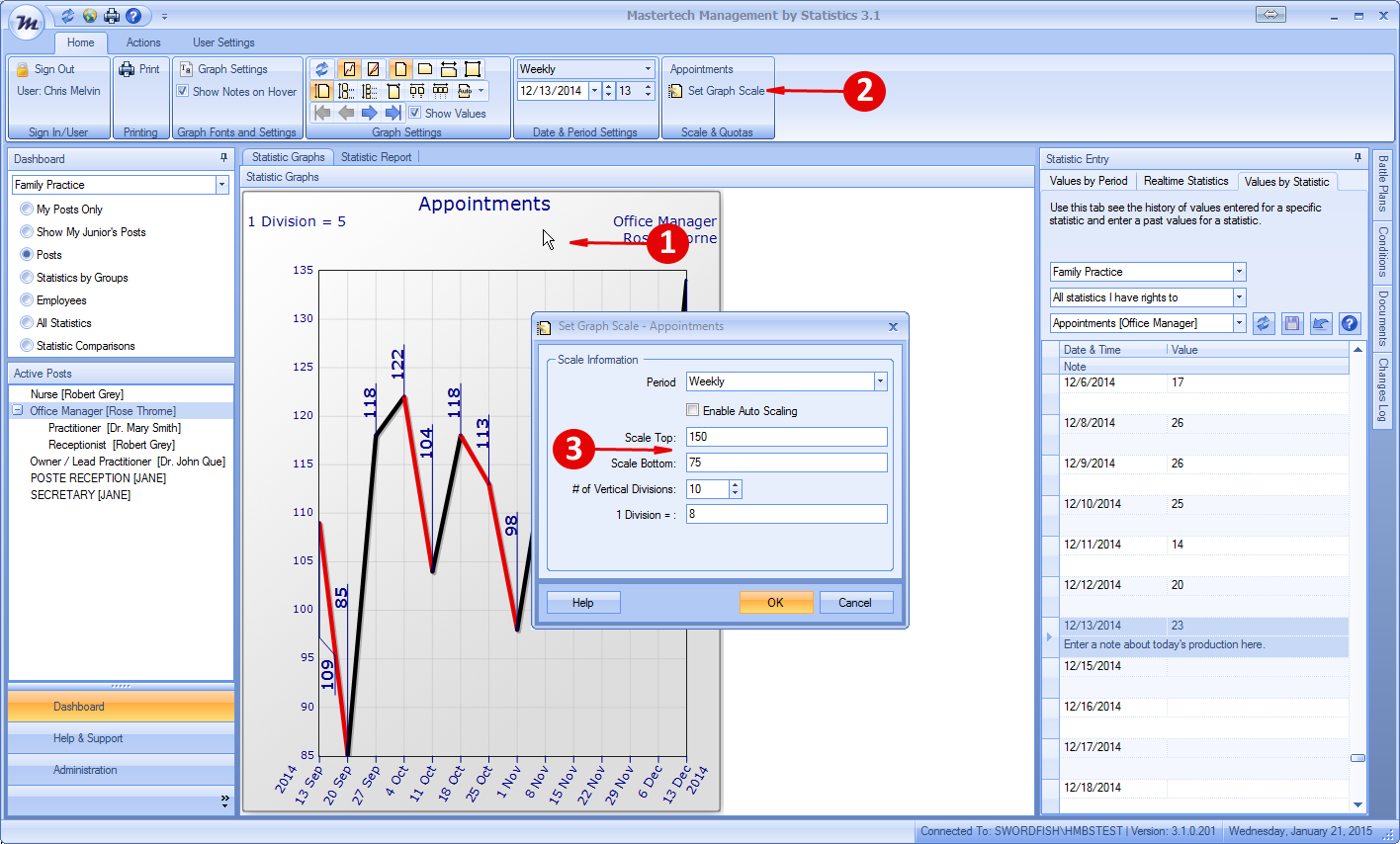Click go to last period arrow

click(394, 113)
